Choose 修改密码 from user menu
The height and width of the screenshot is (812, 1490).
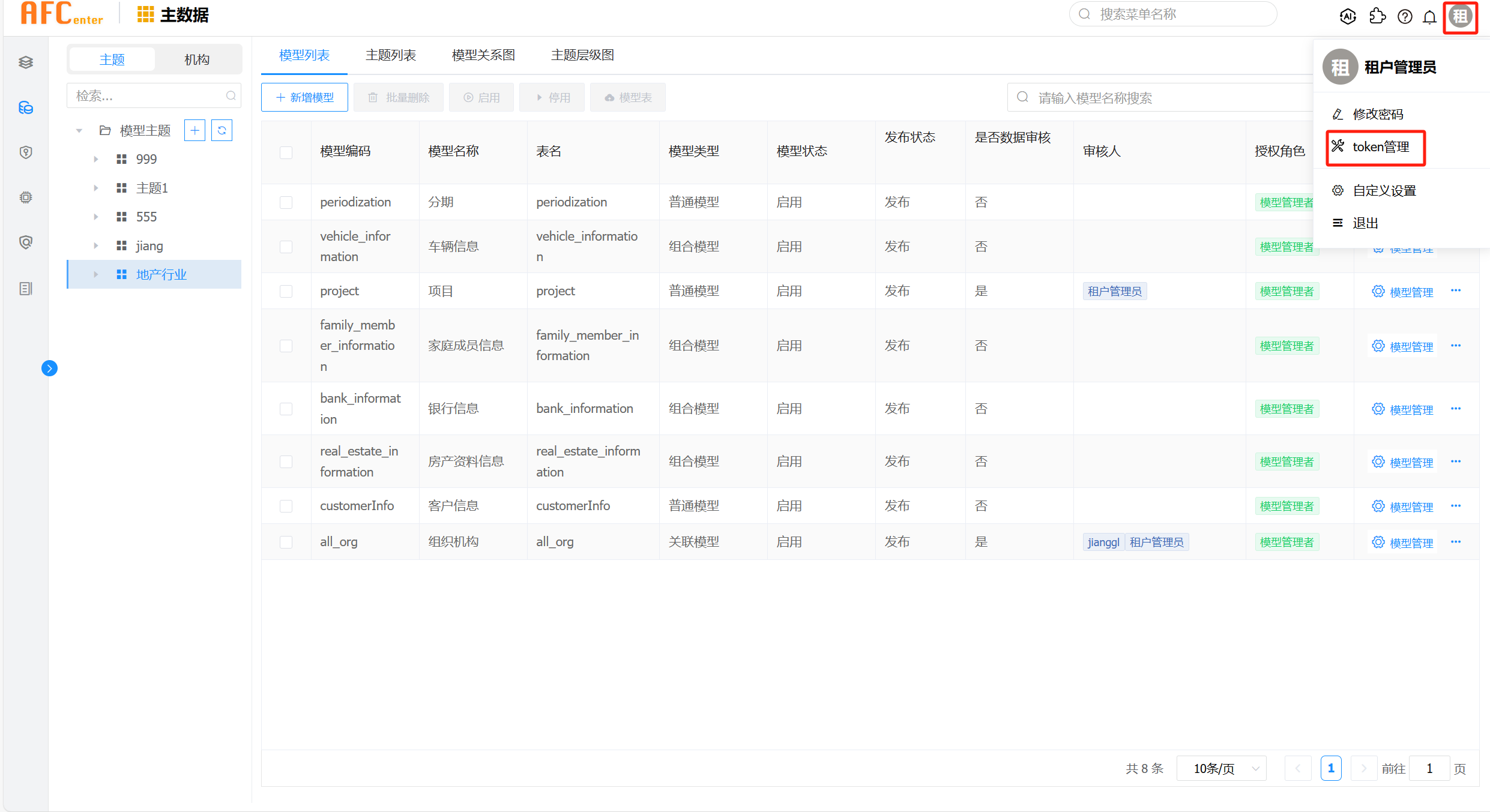click(x=1378, y=114)
